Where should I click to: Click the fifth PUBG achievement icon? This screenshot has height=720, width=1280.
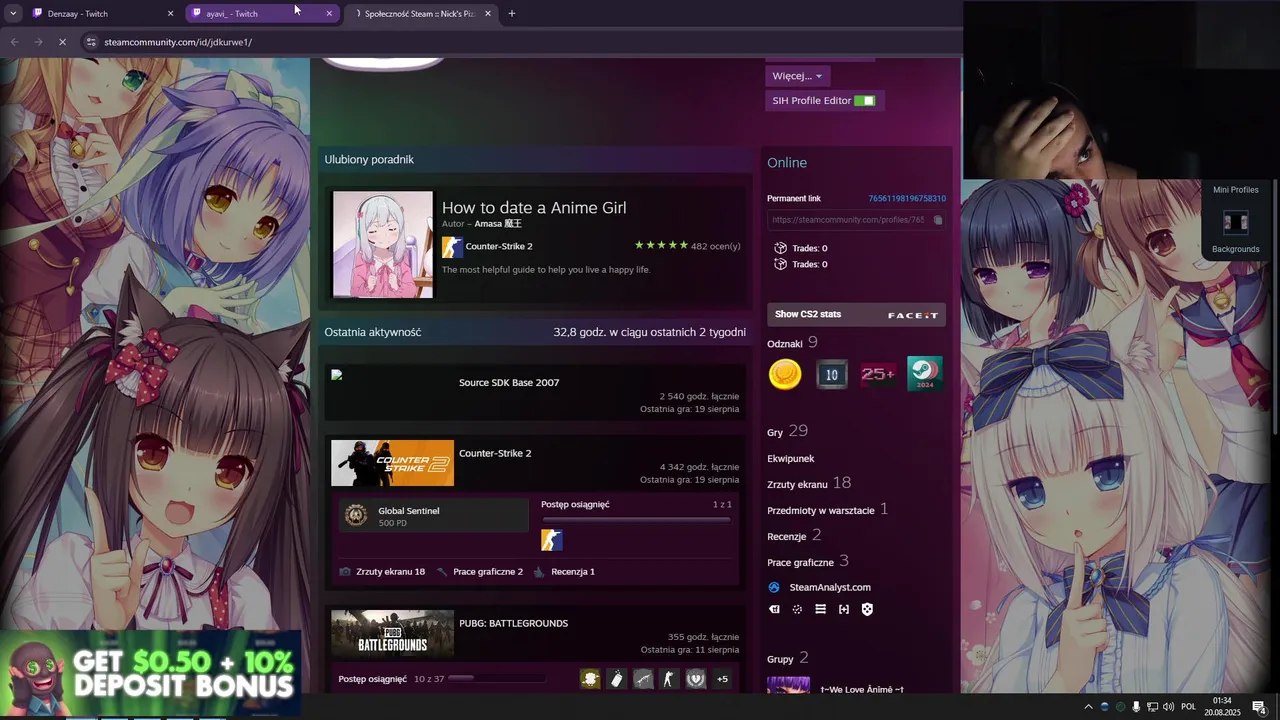coord(696,679)
